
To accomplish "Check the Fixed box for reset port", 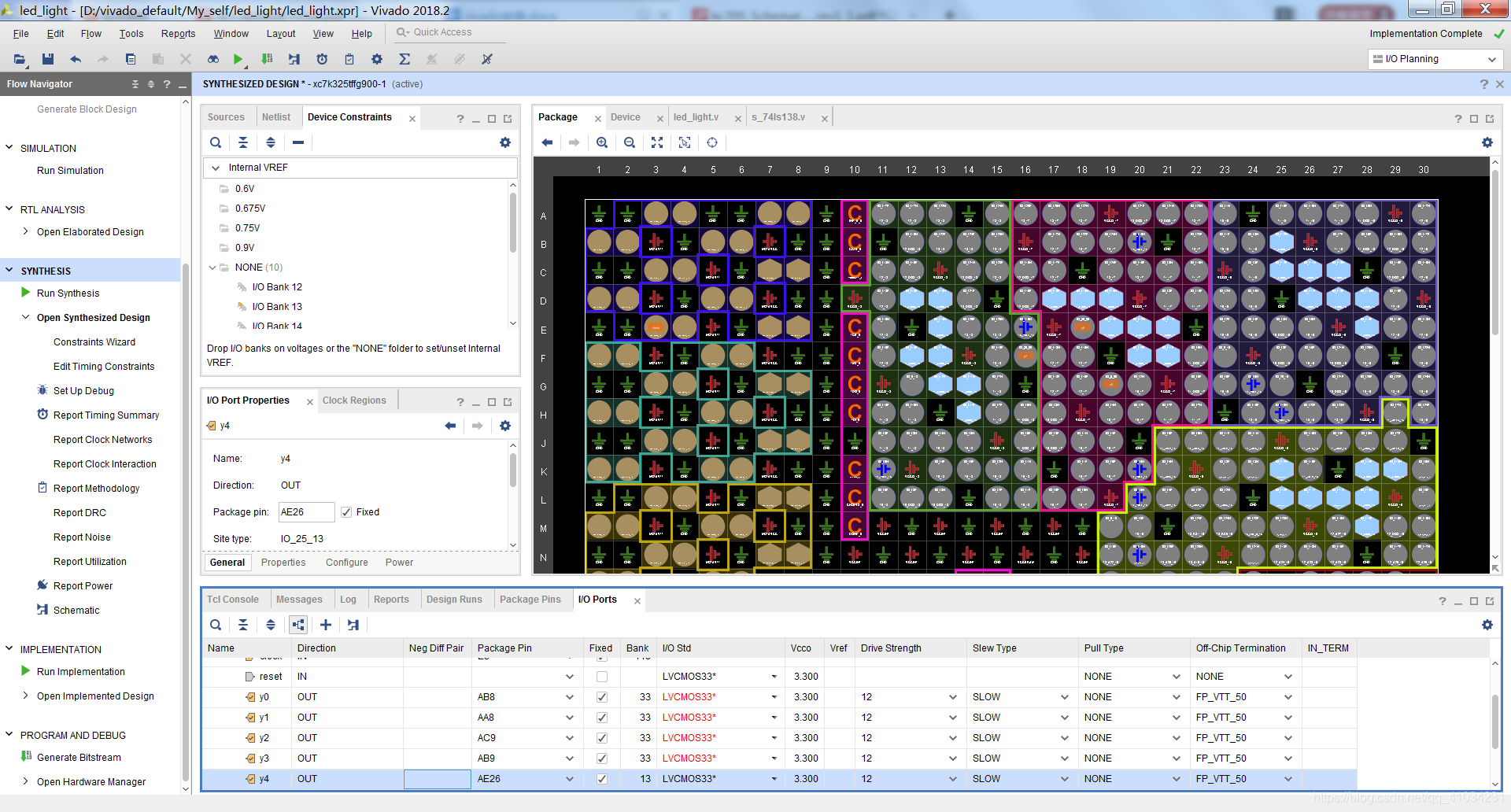I will click(x=602, y=677).
